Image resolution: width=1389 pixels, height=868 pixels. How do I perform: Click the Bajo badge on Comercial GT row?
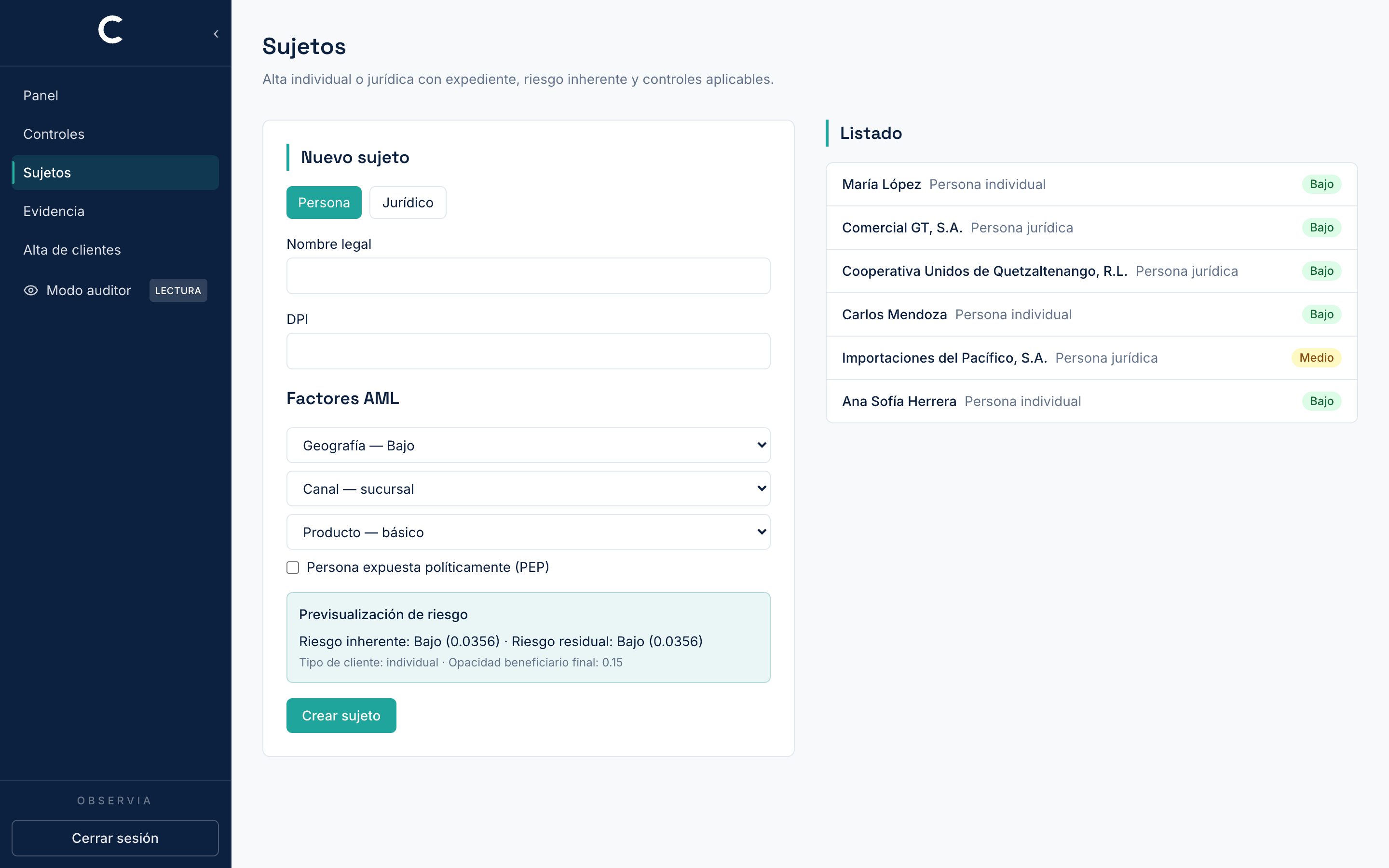(x=1321, y=228)
